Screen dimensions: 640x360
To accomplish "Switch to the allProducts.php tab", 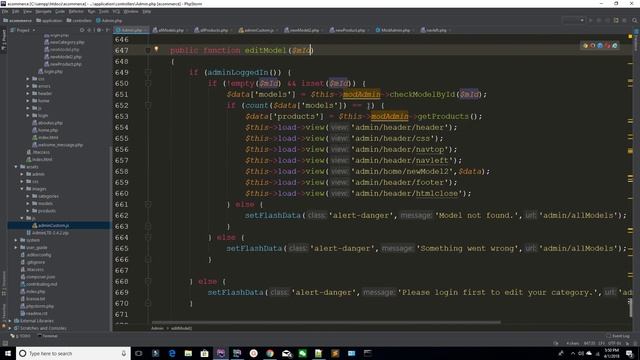I will 213,30.
